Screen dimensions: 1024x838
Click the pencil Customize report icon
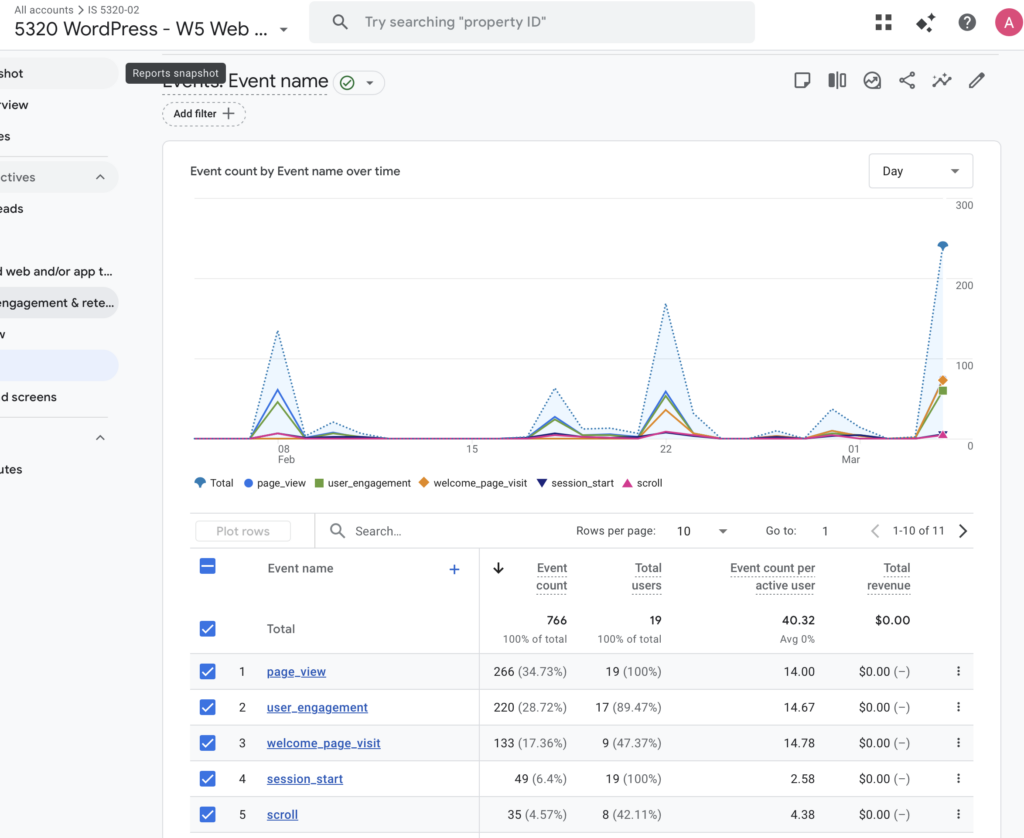click(x=977, y=81)
